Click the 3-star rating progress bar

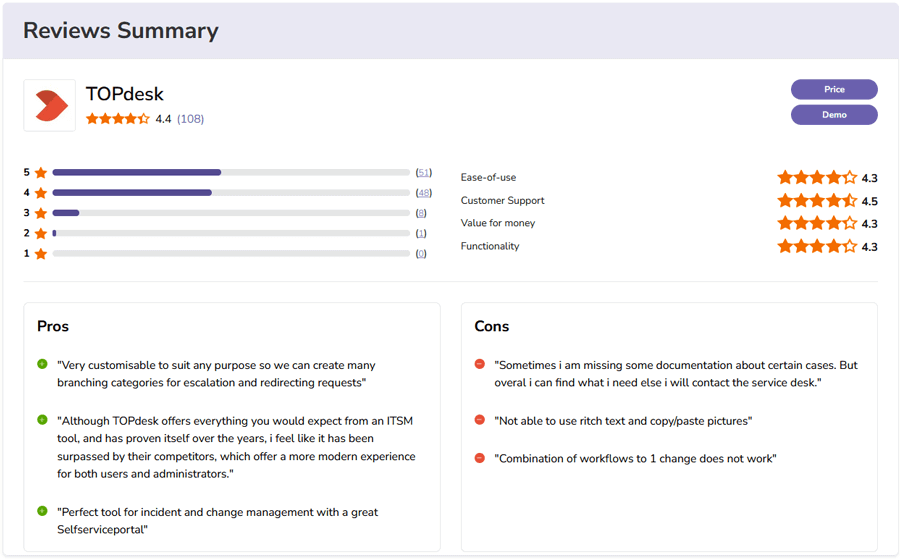tap(231, 213)
